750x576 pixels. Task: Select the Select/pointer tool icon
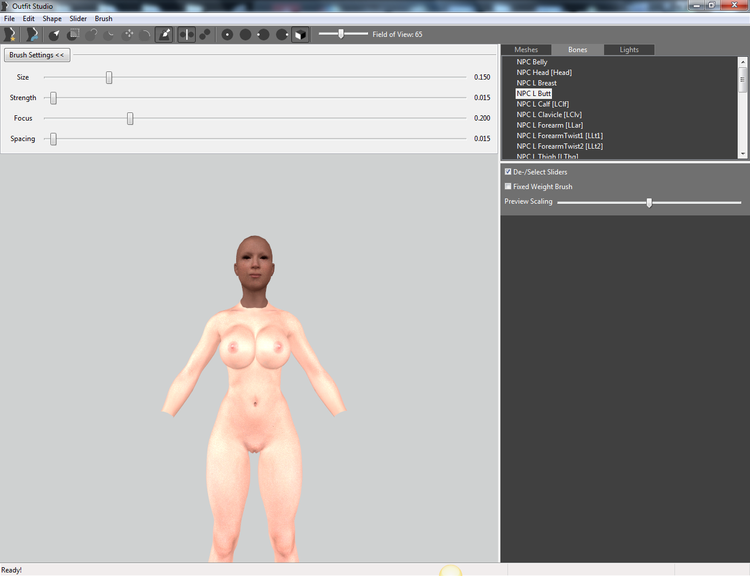(x=54, y=34)
